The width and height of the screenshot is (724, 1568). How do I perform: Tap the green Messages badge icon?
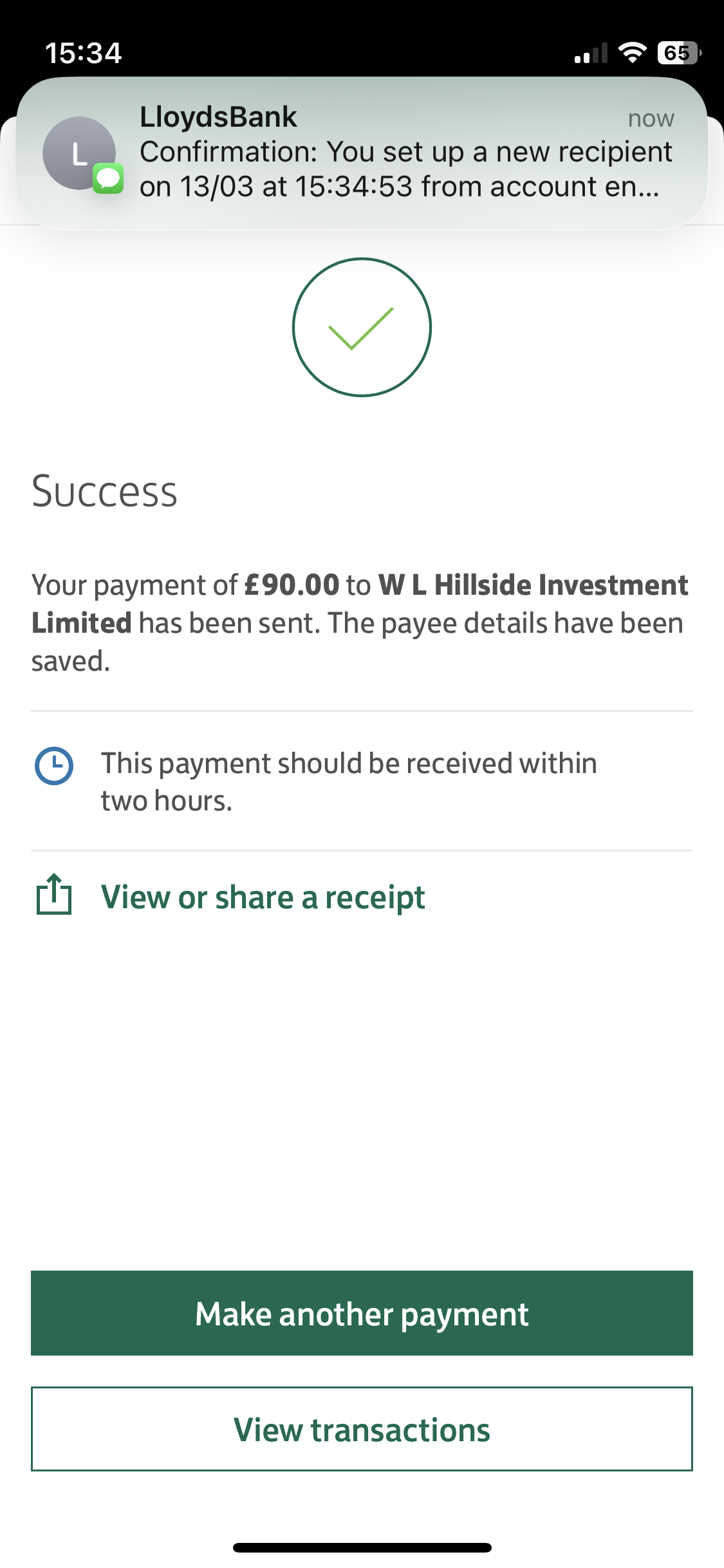[108, 178]
